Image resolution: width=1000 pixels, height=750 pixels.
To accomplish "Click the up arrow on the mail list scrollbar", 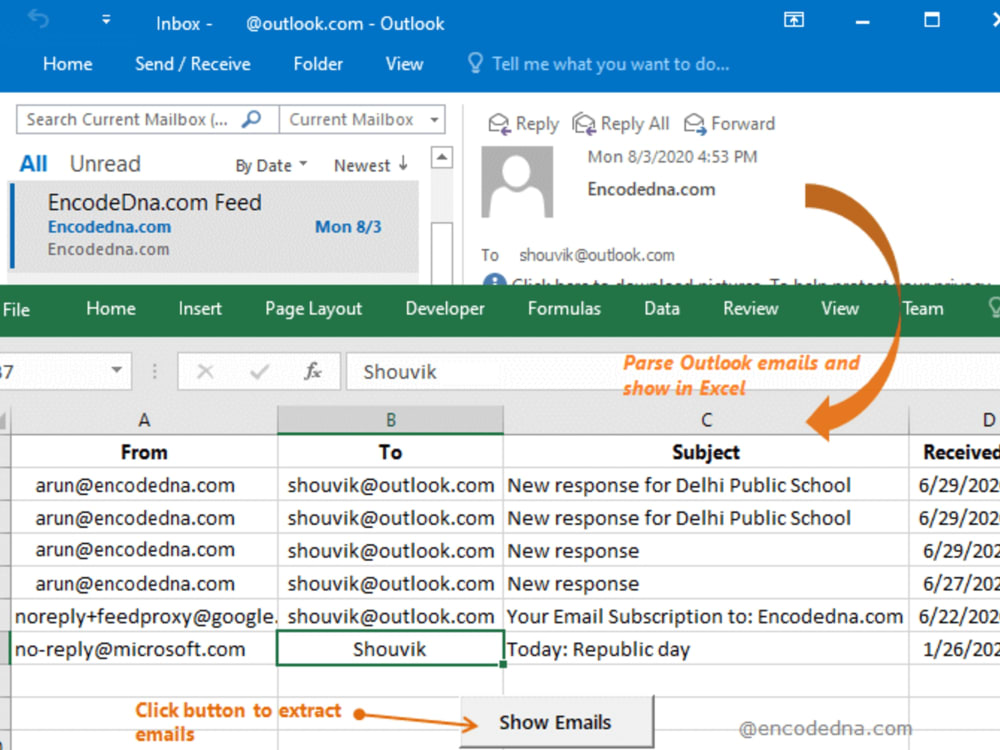I will click(440, 156).
